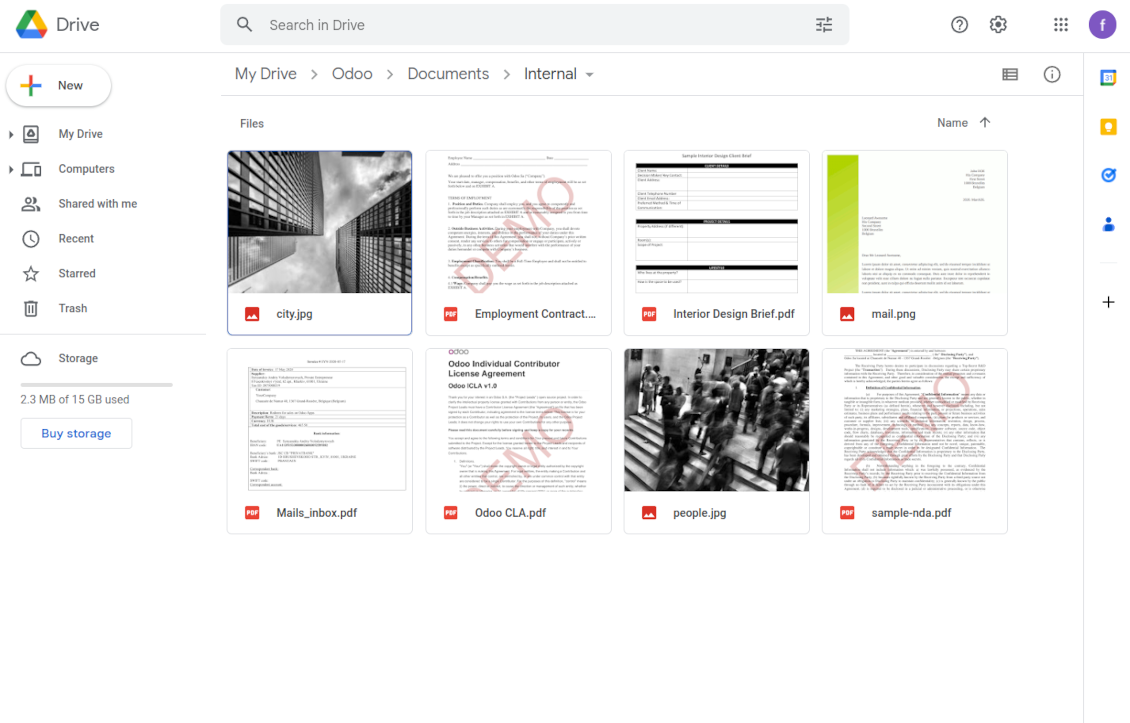The width and height of the screenshot is (1130, 723).
Task: Open Google Tasks side panel icon
Action: tap(1108, 175)
